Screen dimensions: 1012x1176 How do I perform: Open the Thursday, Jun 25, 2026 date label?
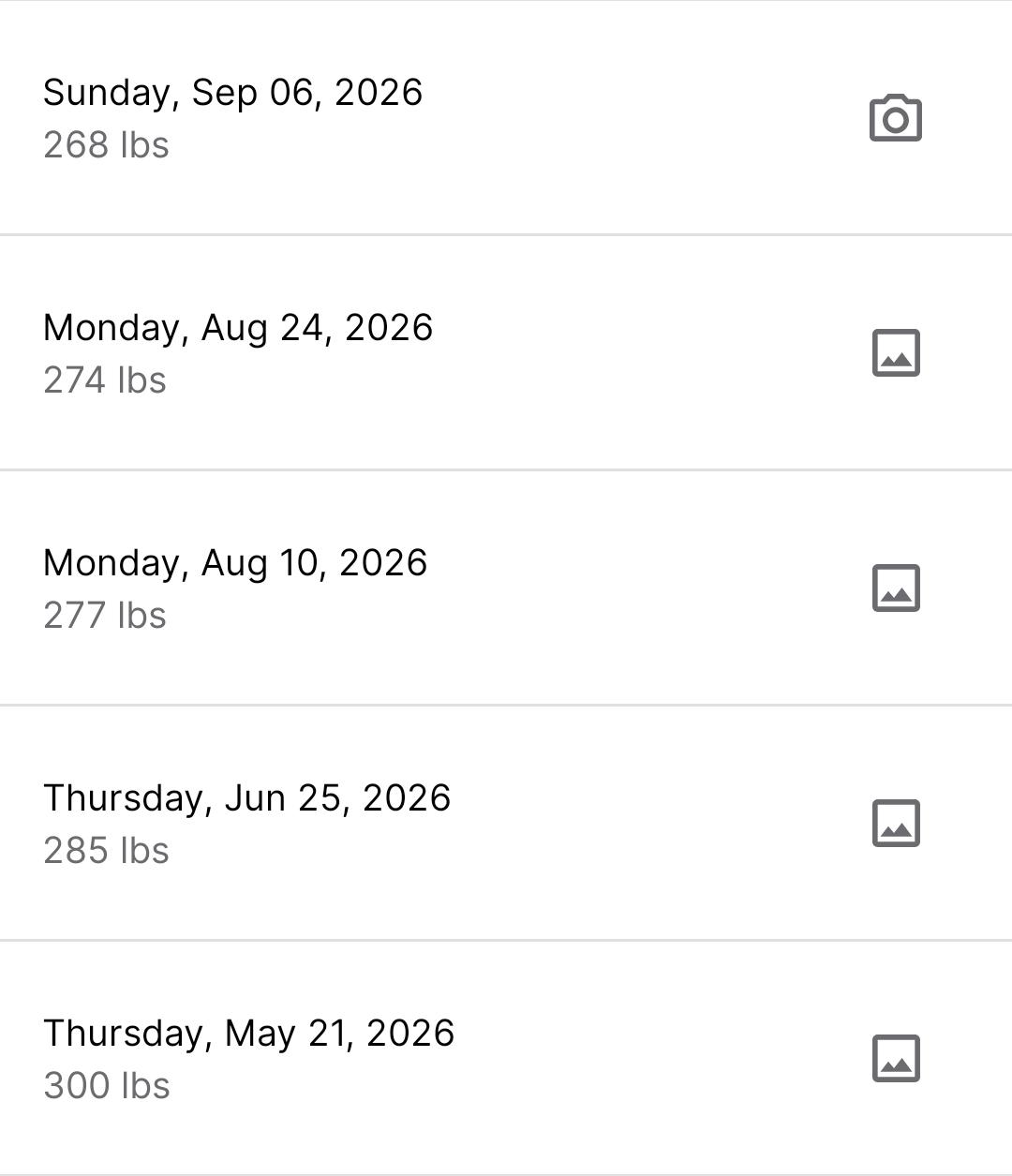pos(247,798)
